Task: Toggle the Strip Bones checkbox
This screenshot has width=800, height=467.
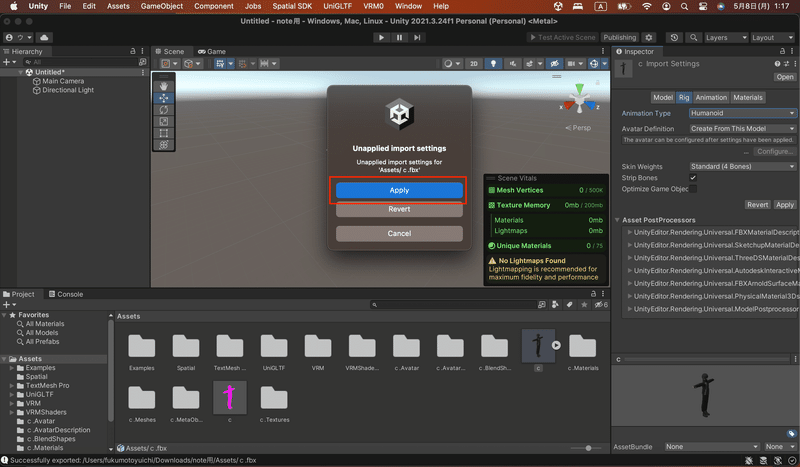Action: tap(692, 178)
